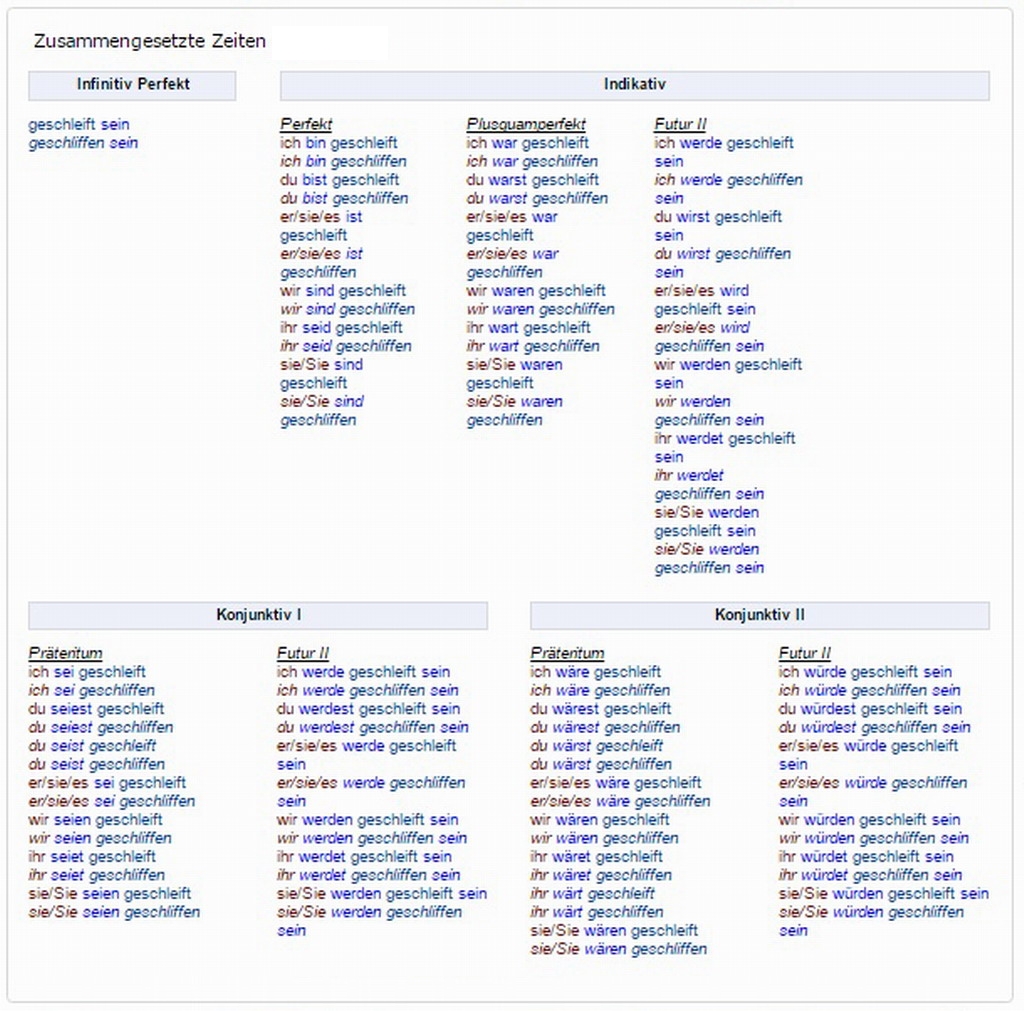
Task: Open the Konjunktiv II header bar
Action: (x=759, y=615)
